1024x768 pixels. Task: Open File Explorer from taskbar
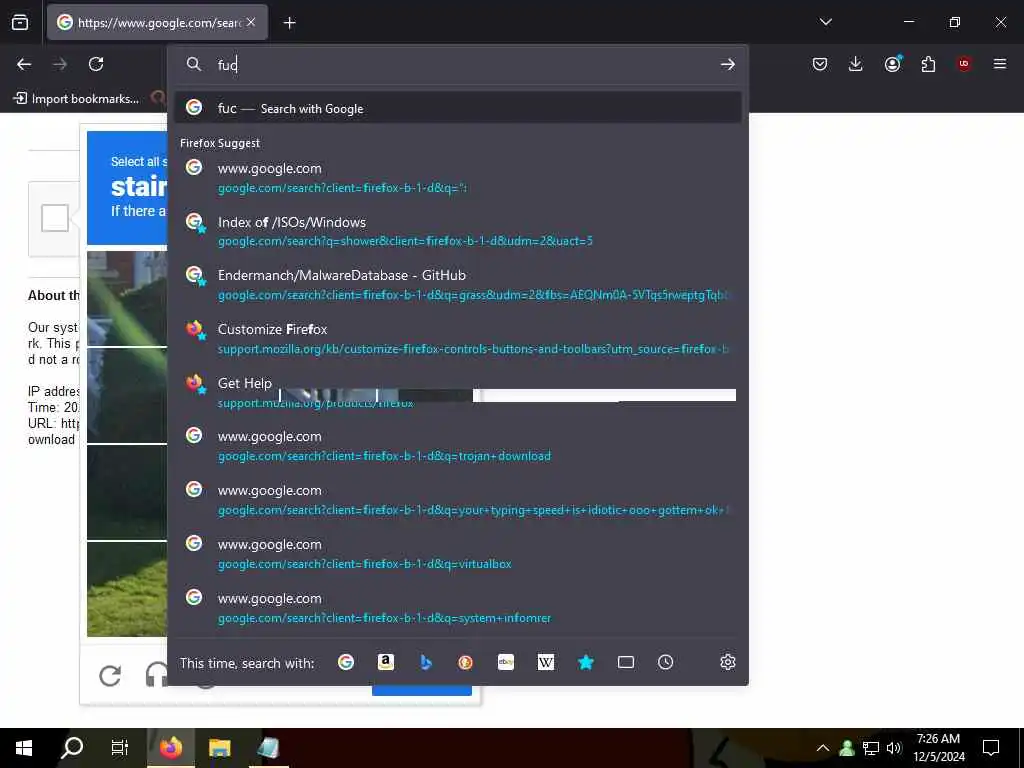click(219, 748)
